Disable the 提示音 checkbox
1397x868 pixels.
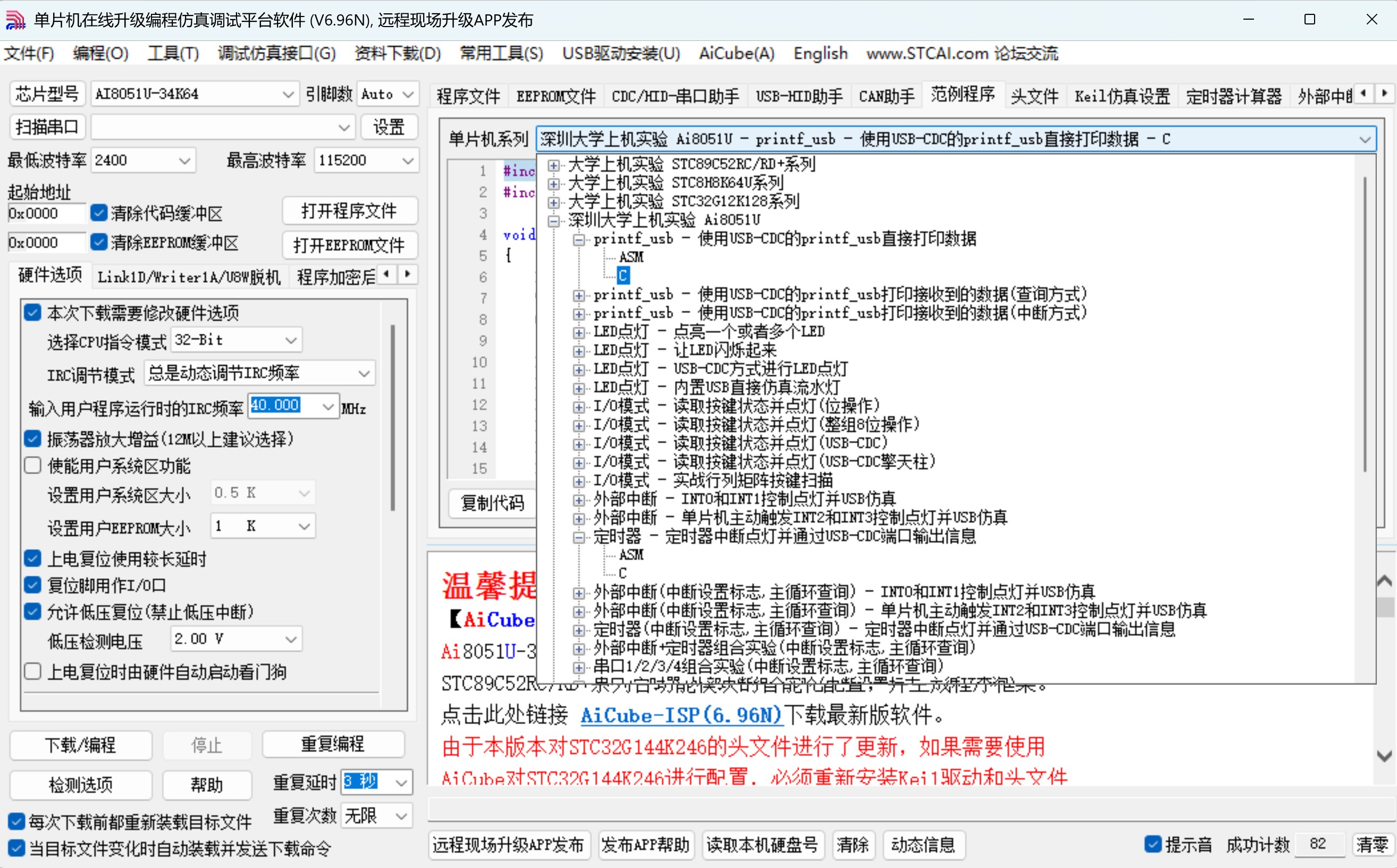click(1154, 844)
